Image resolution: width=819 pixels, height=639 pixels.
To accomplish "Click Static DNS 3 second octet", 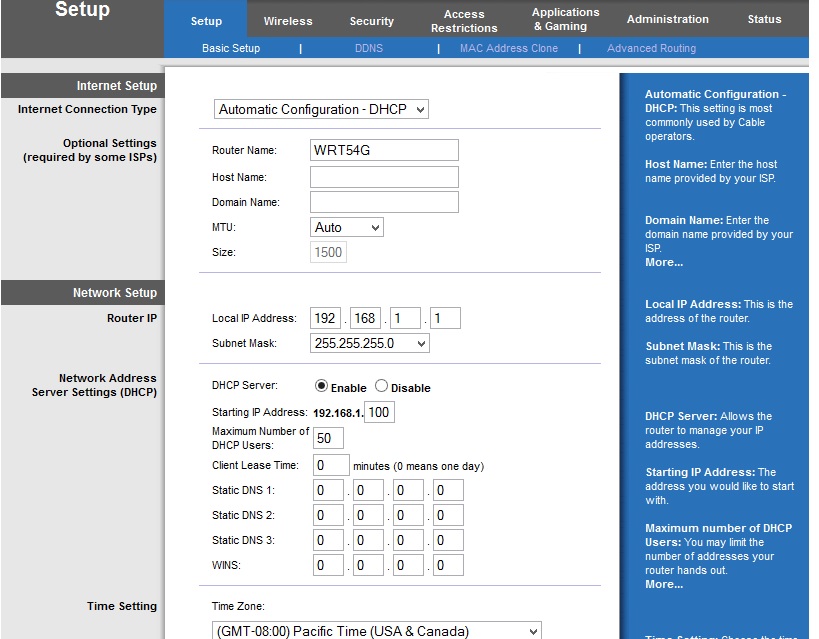I will (368, 540).
